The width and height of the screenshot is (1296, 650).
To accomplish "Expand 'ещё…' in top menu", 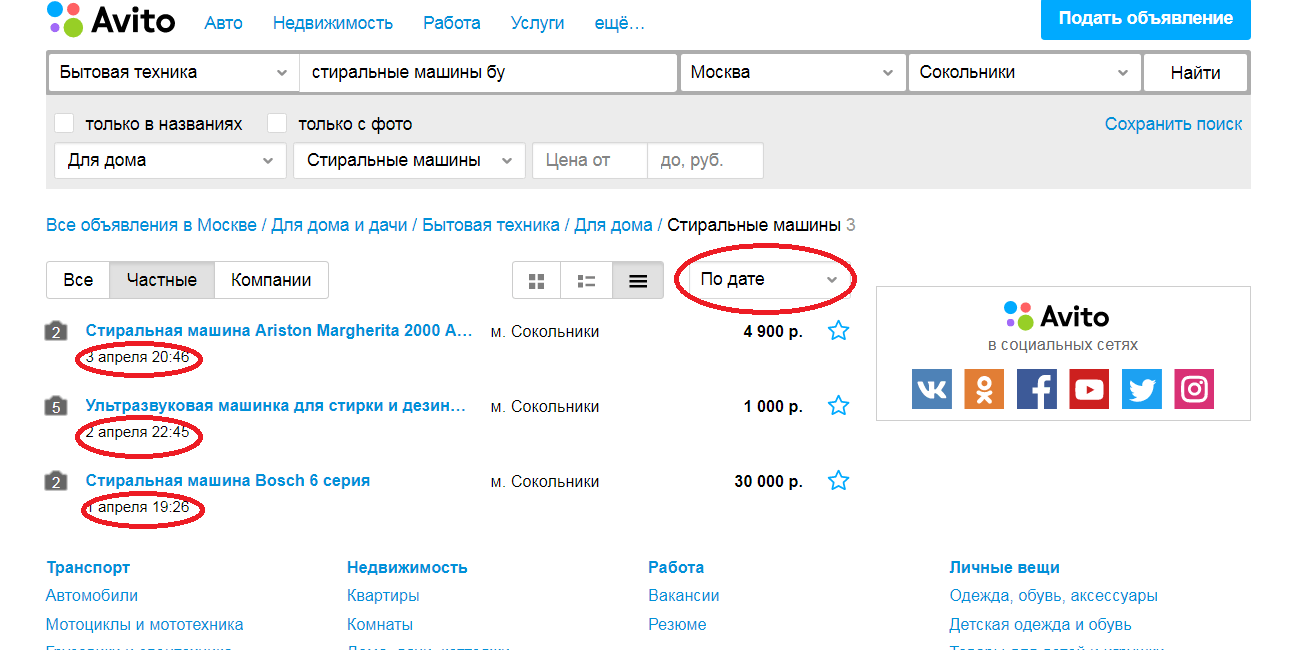I will click(x=620, y=22).
